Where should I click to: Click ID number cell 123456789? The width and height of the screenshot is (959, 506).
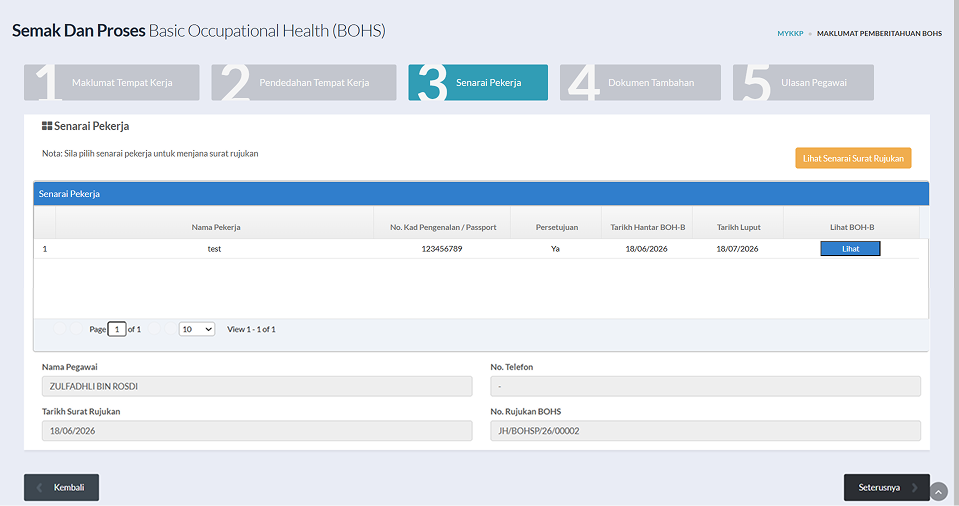[442, 249]
